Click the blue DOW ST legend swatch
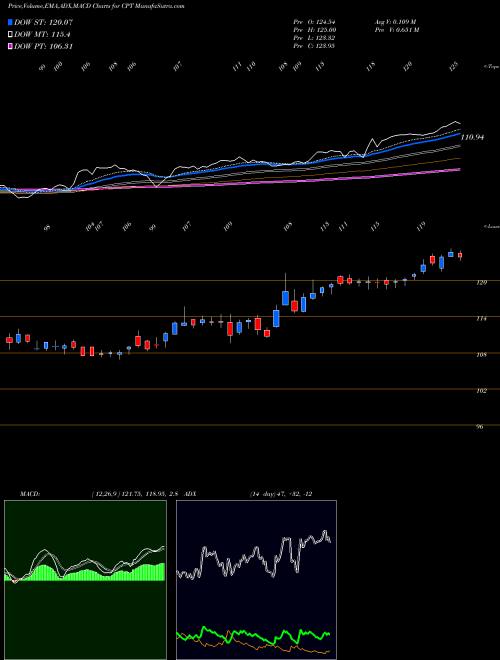500x660 pixels. (x=10, y=22)
